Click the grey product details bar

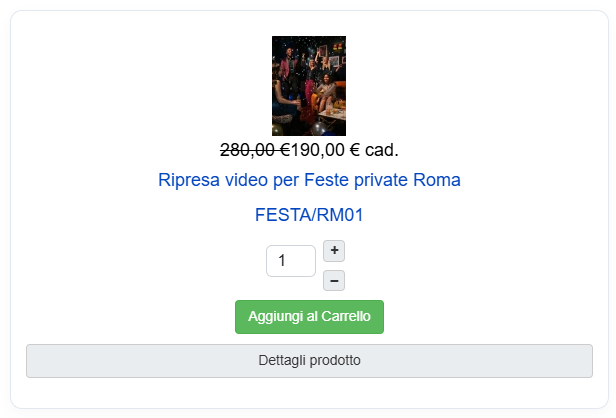[310, 361]
